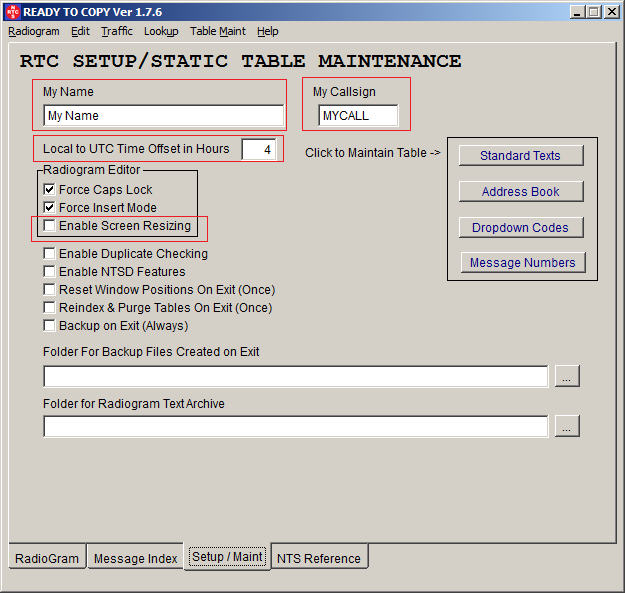This screenshot has height=593, width=625.
Task: Check Reindex & Purge Tables On Exit
Action: (49, 308)
